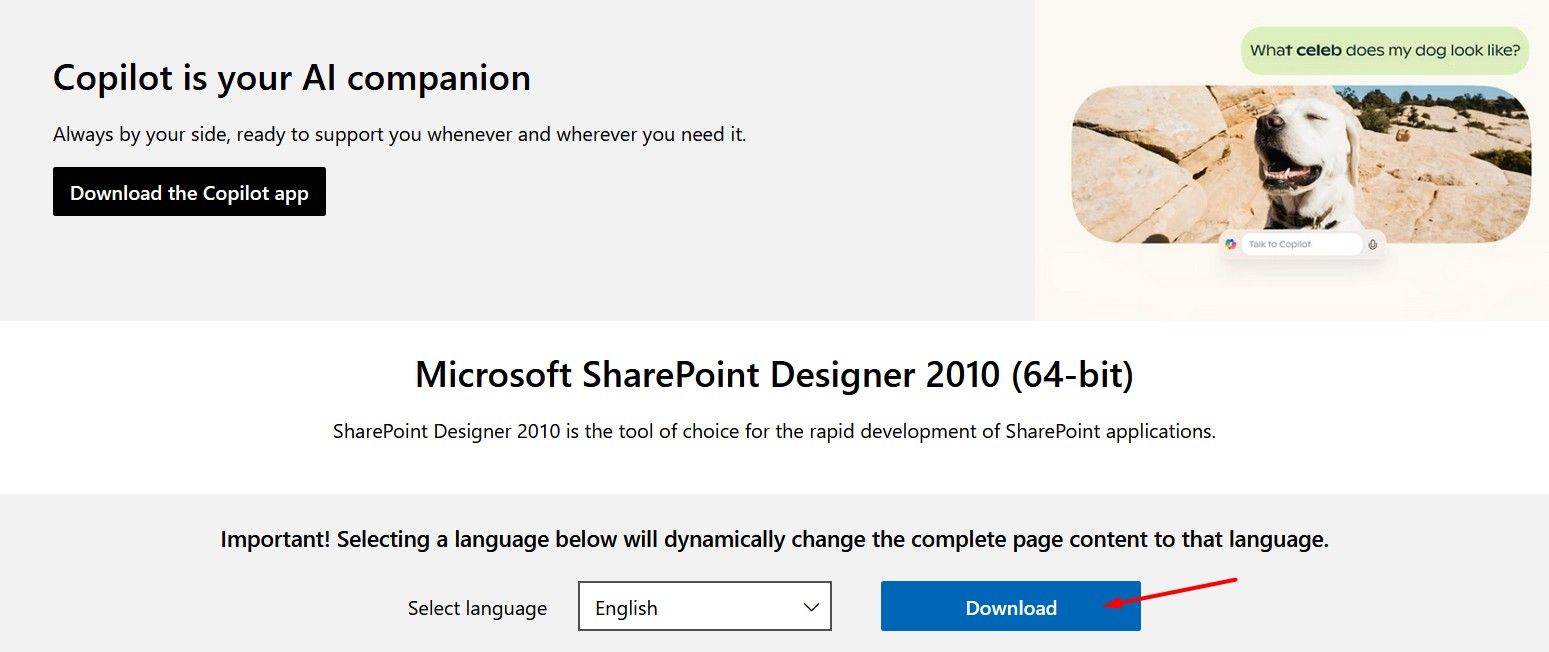Click the red arrow annotation's arrowhead
The width and height of the screenshot is (1549, 652).
tap(1110, 604)
